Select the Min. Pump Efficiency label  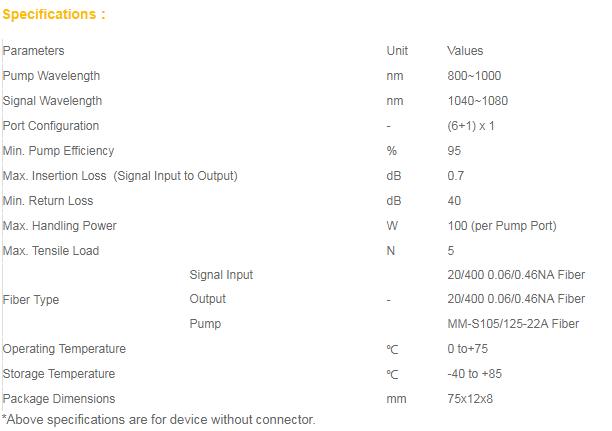point(59,151)
